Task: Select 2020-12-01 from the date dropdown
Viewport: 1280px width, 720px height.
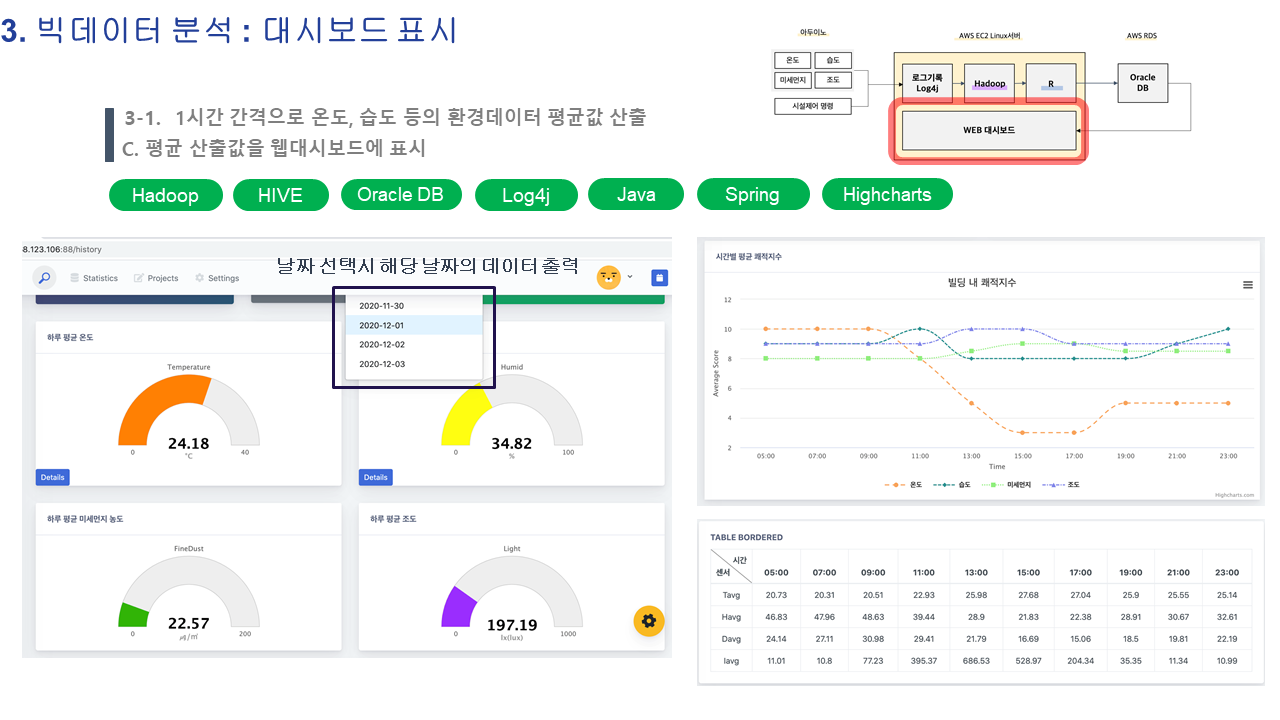Action: [x=381, y=325]
